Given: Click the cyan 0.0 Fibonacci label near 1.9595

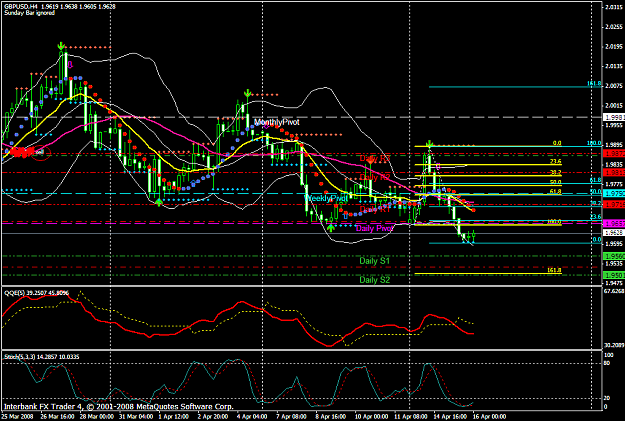Looking at the screenshot, I should point(597,240).
